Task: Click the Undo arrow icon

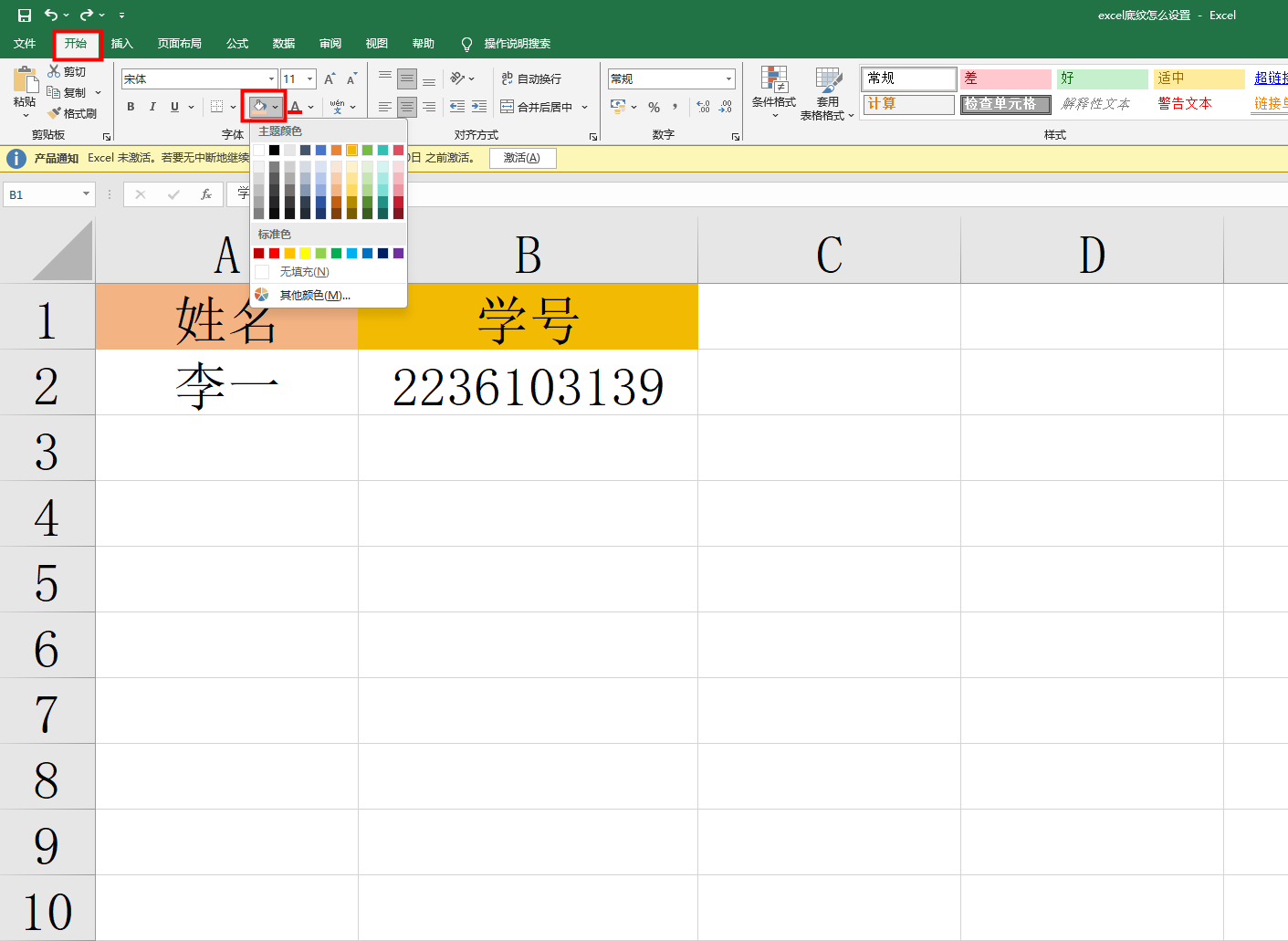Action: [x=51, y=15]
